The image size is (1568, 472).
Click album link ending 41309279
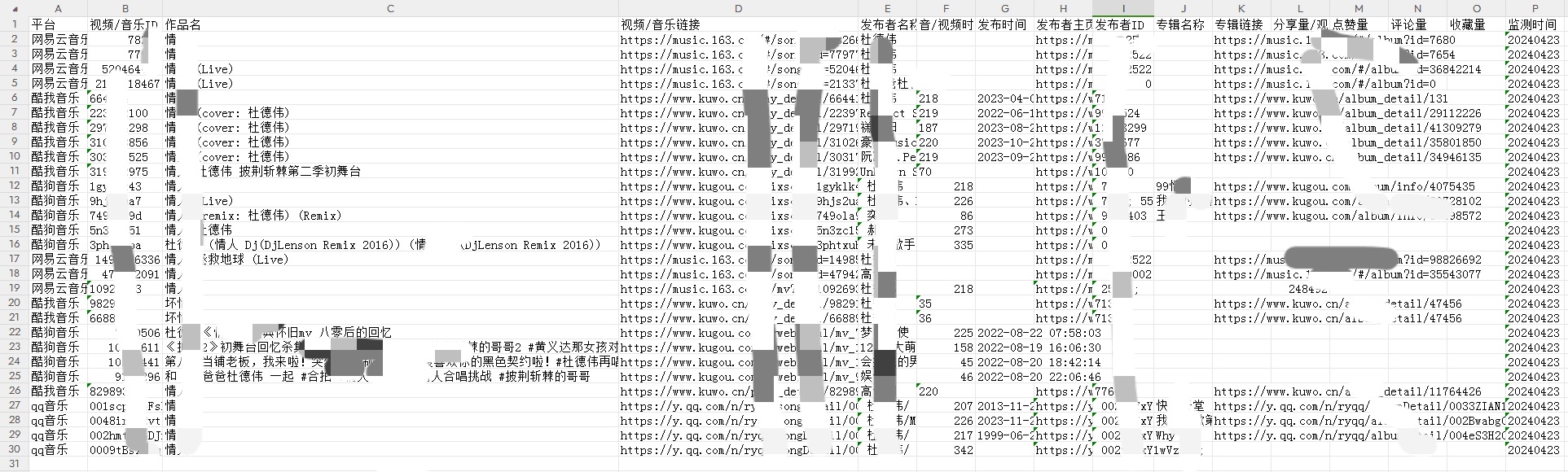point(1347,127)
